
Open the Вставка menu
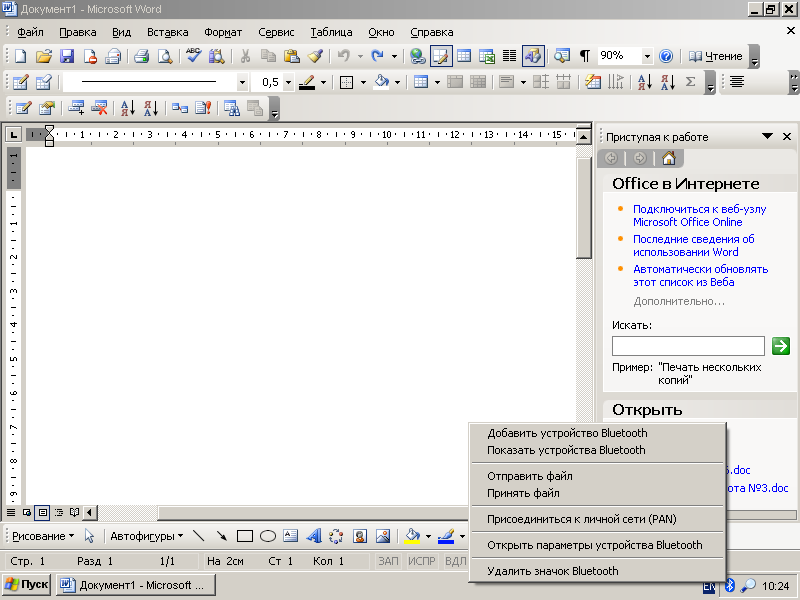[167, 32]
